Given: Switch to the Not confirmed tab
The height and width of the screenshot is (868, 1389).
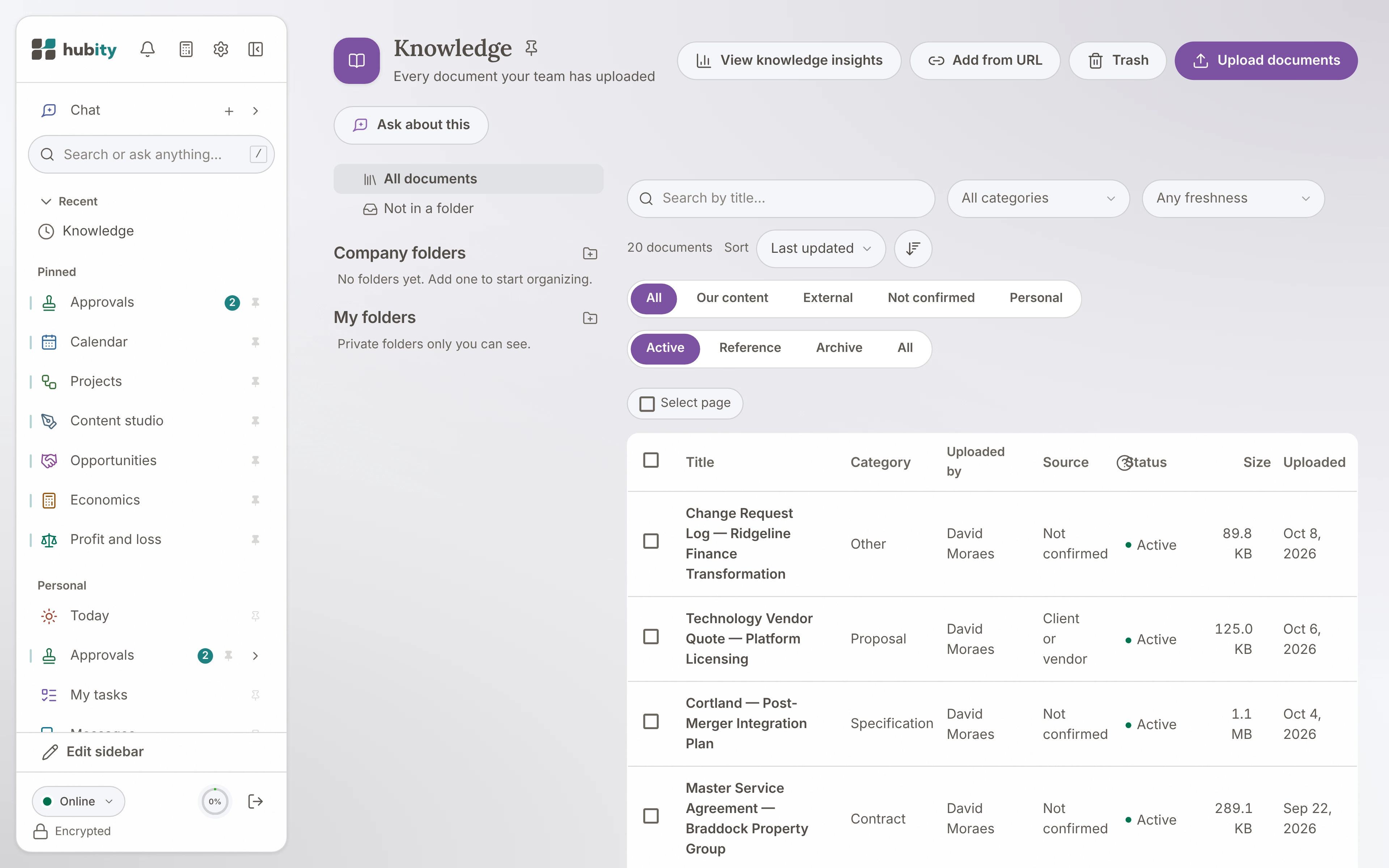Looking at the screenshot, I should pos(931,298).
